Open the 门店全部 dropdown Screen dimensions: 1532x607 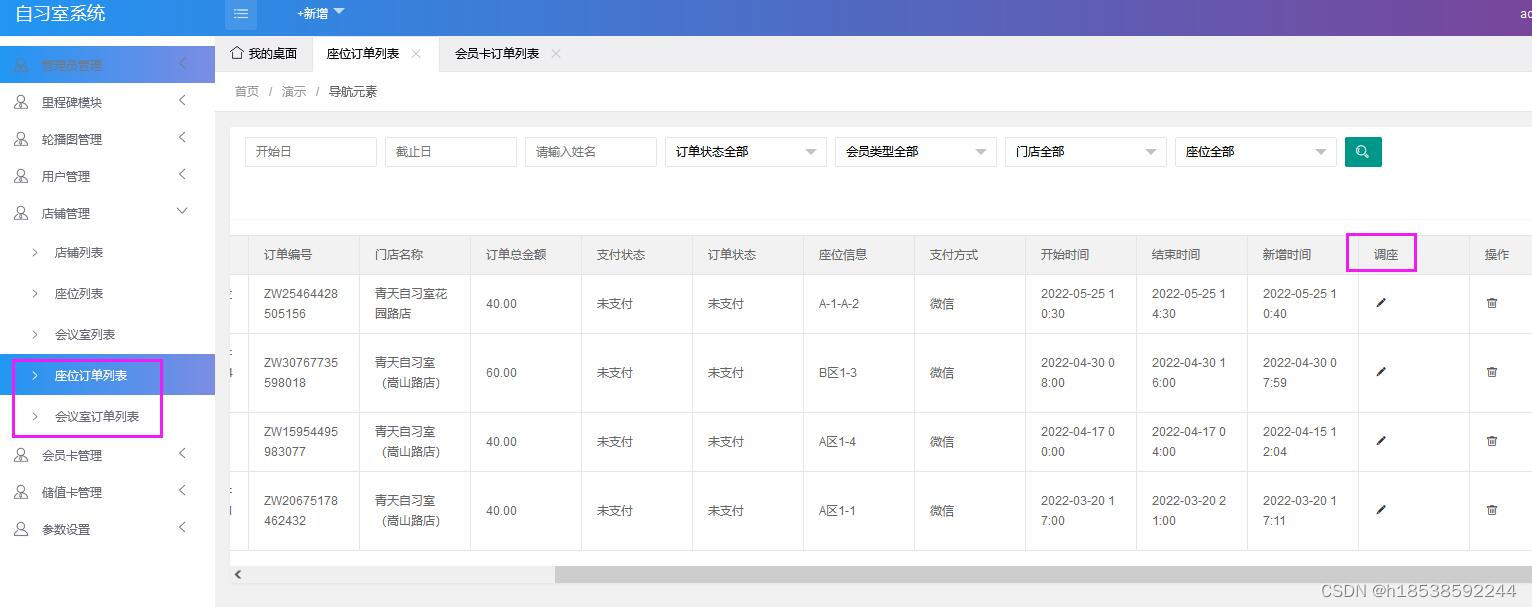[x=1086, y=152]
